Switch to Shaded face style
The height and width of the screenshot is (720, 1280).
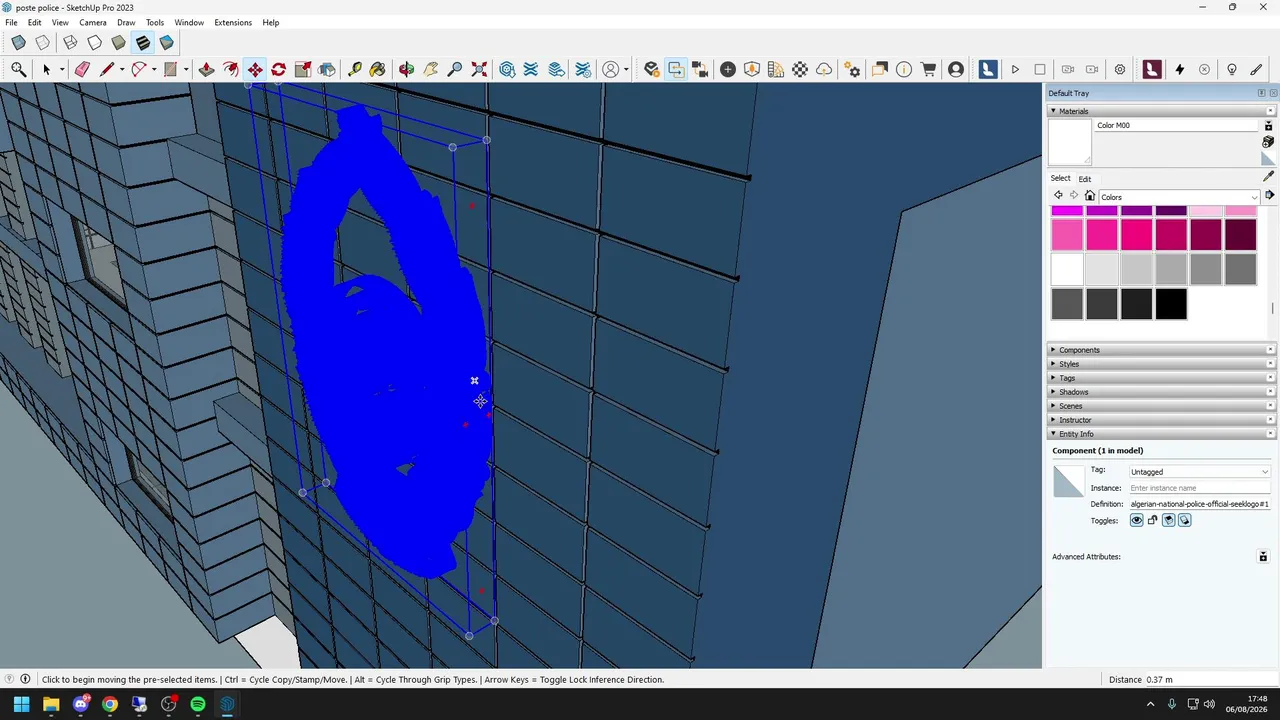pos(118,43)
